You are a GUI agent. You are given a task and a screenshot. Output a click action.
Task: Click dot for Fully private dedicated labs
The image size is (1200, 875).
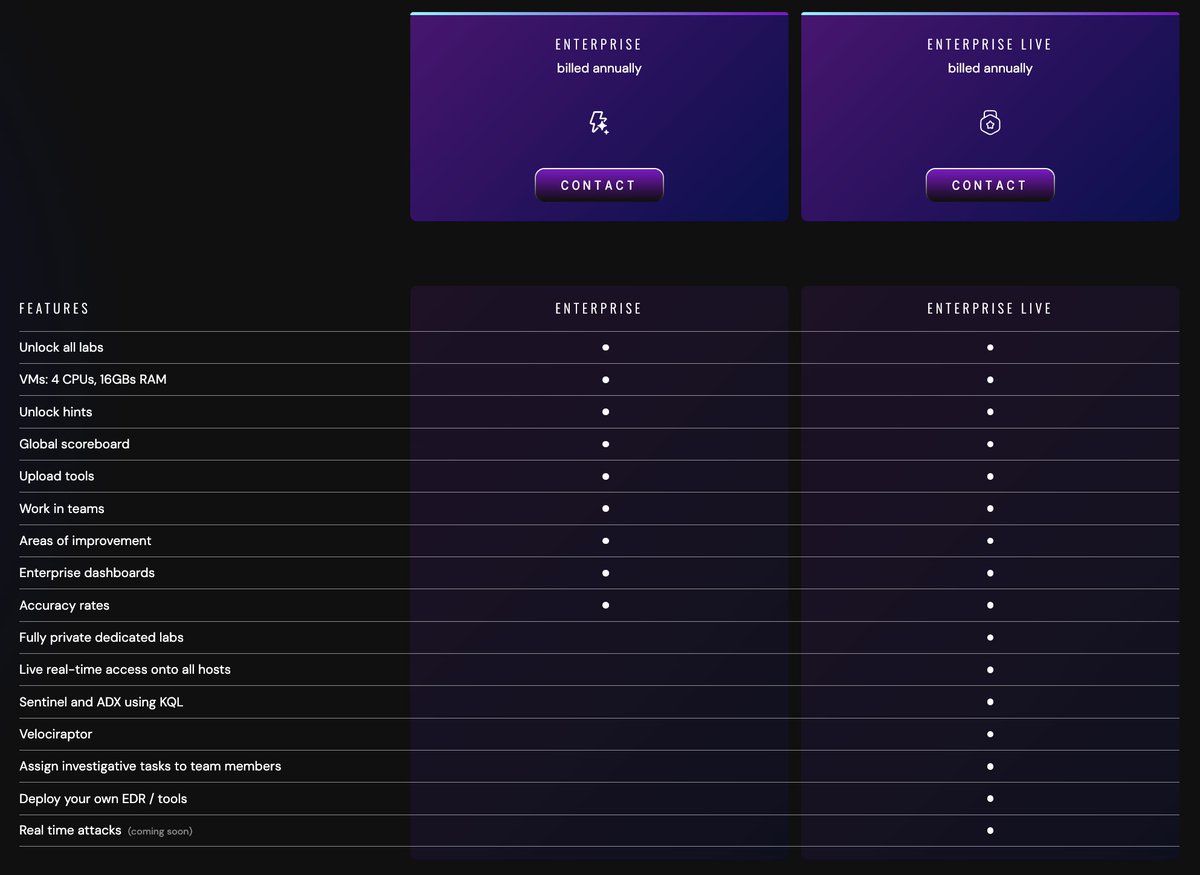[990, 637]
